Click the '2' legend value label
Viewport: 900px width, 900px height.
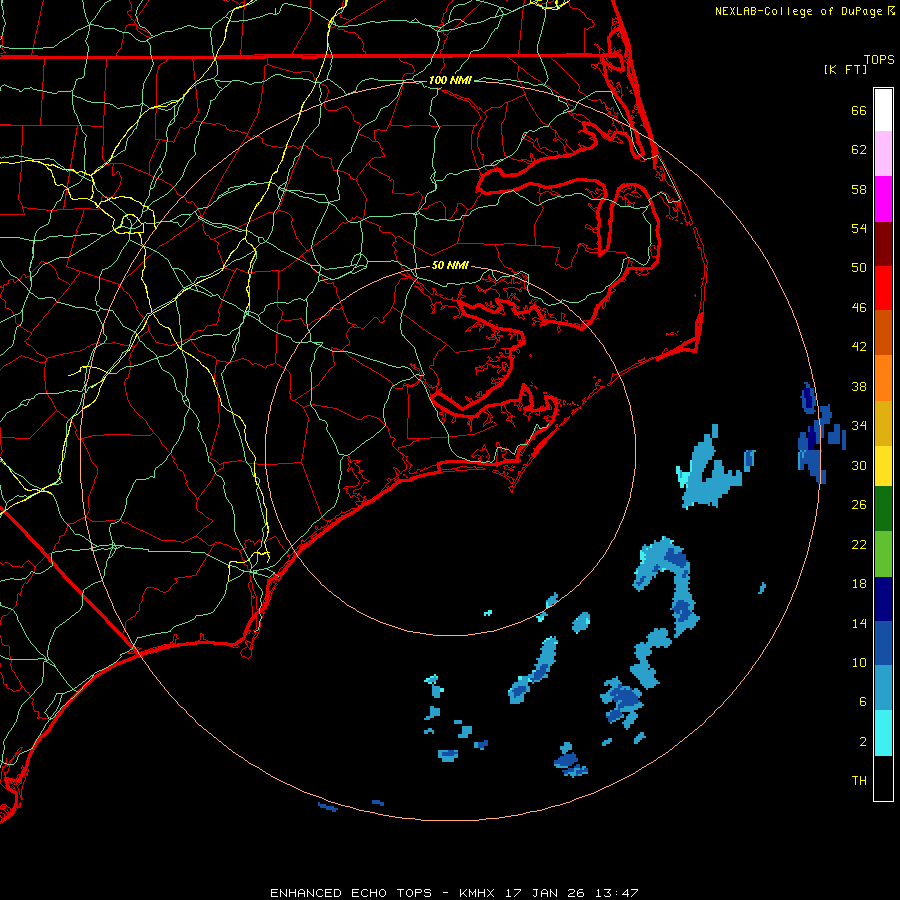click(863, 742)
